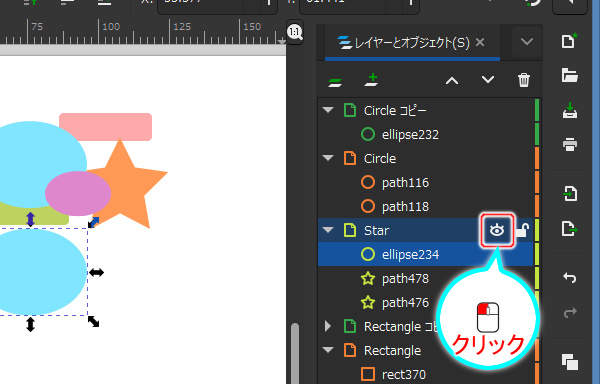The image size is (600, 384).
Task: Click the Print icon in the command bar
Action: click(x=570, y=145)
